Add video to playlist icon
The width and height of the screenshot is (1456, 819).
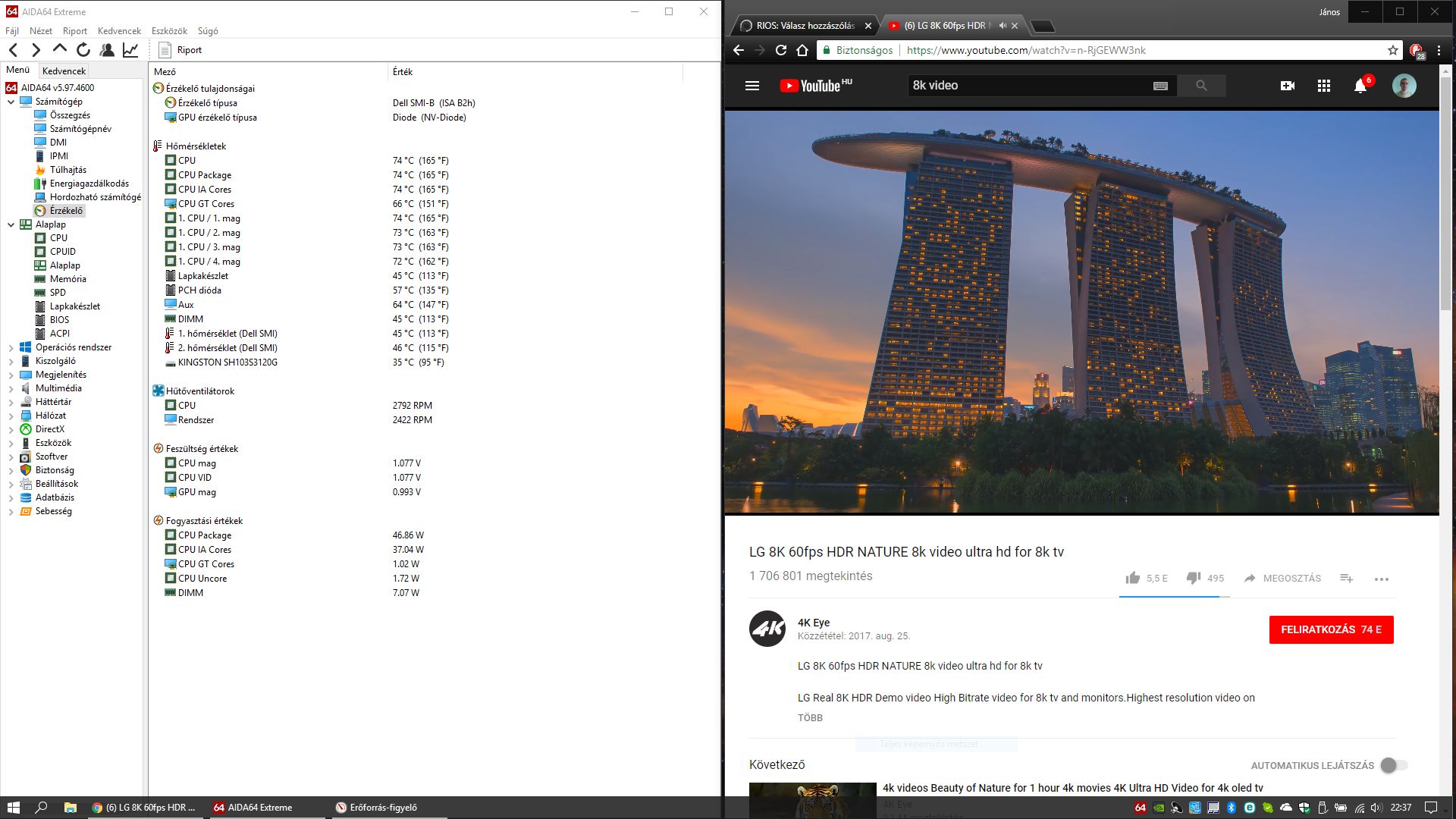coord(1347,578)
